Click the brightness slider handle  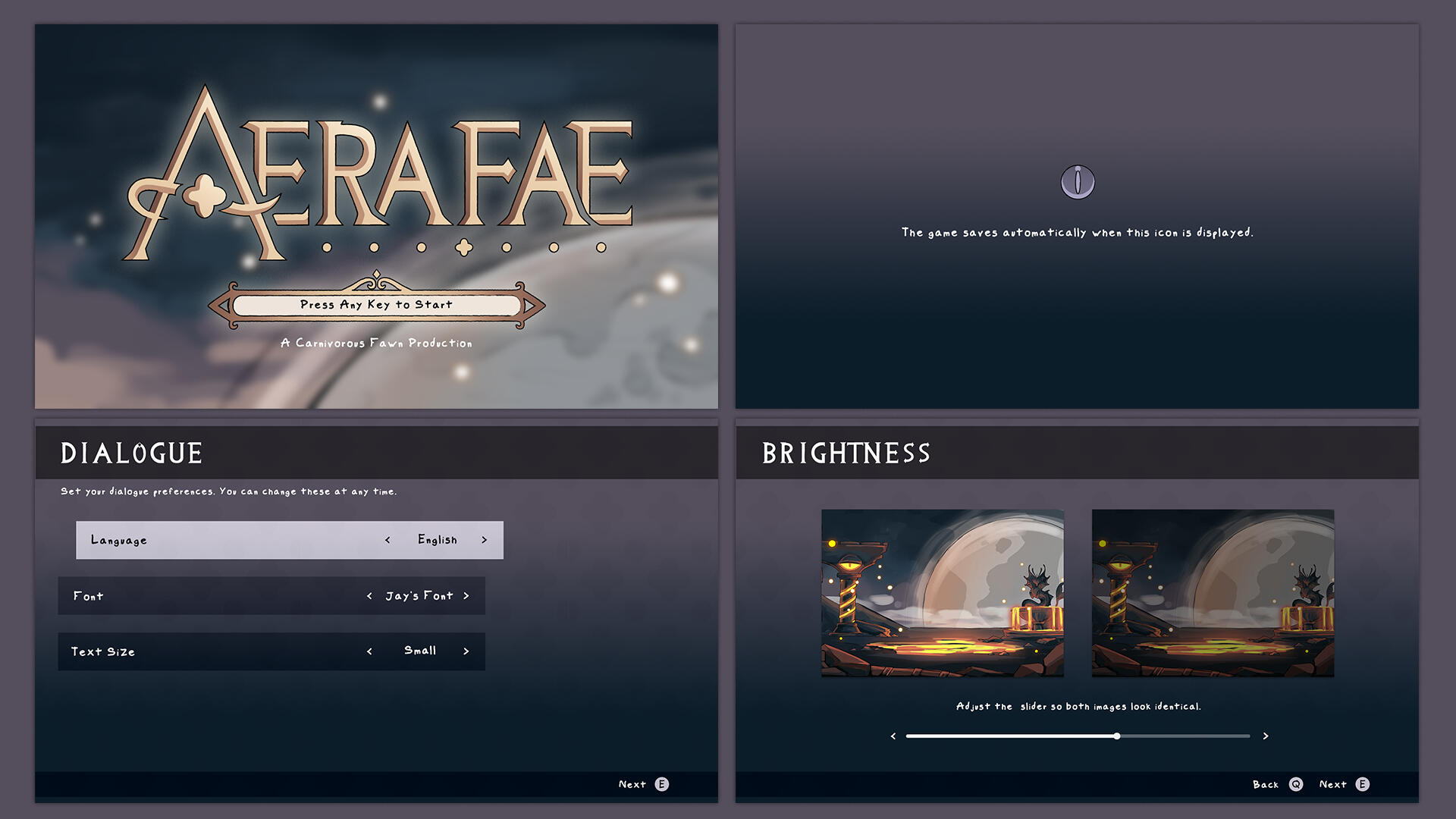click(x=1117, y=736)
